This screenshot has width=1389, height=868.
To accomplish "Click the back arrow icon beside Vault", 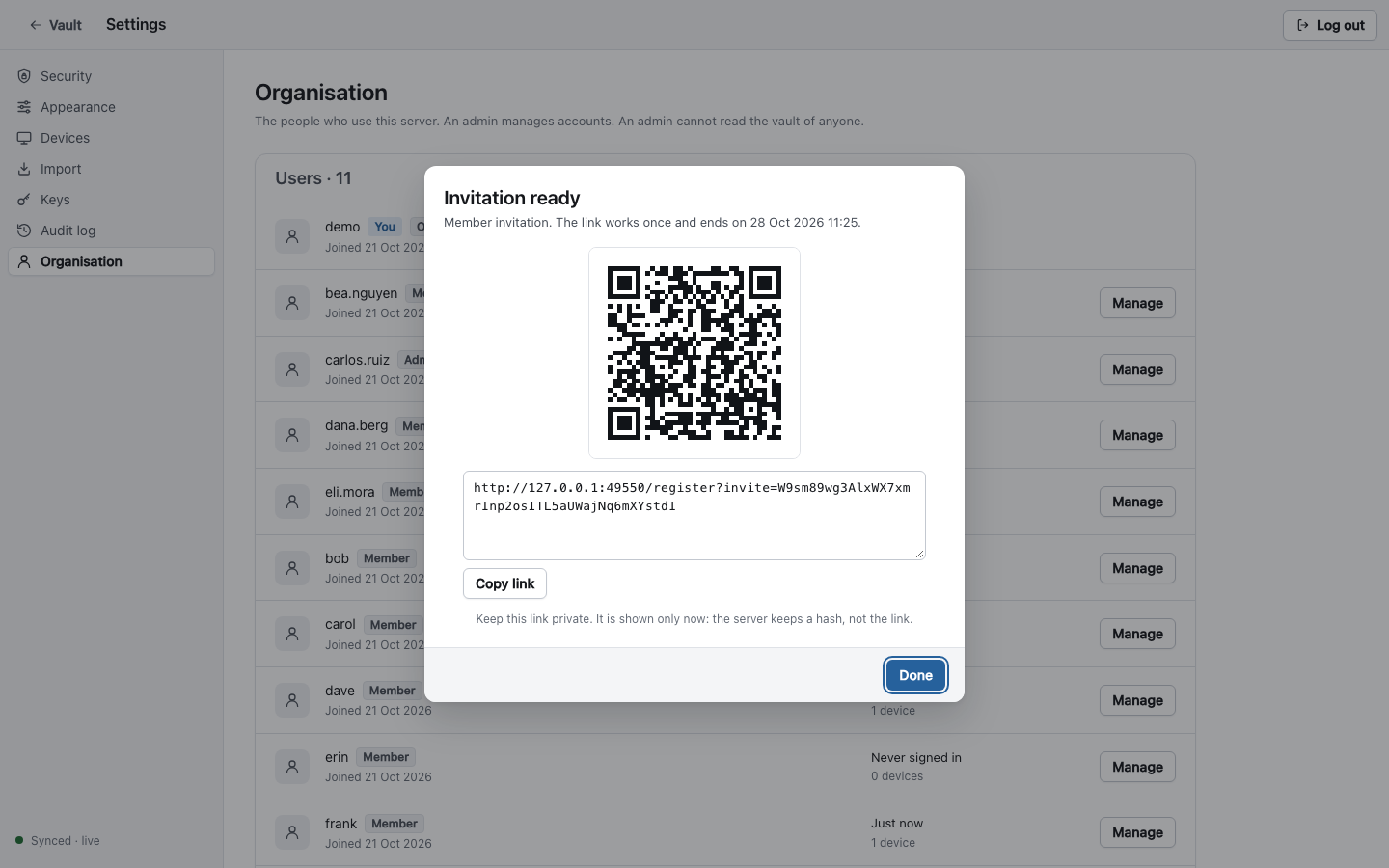I will click(x=35, y=25).
